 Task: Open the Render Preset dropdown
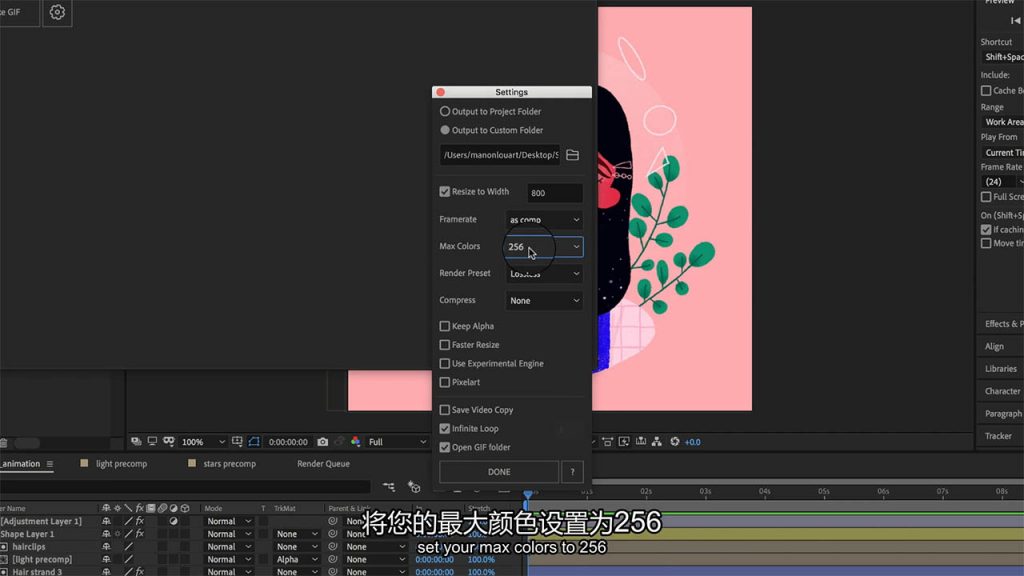[544, 274]
